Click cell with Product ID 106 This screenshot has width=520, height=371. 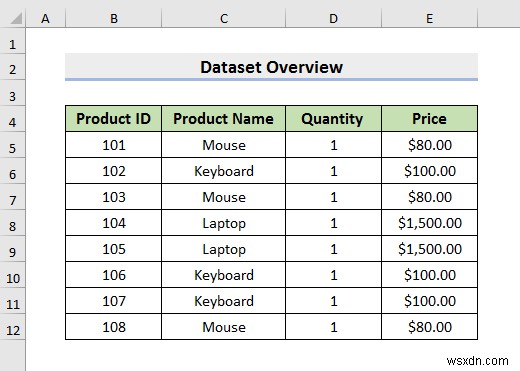pos(113,275)
